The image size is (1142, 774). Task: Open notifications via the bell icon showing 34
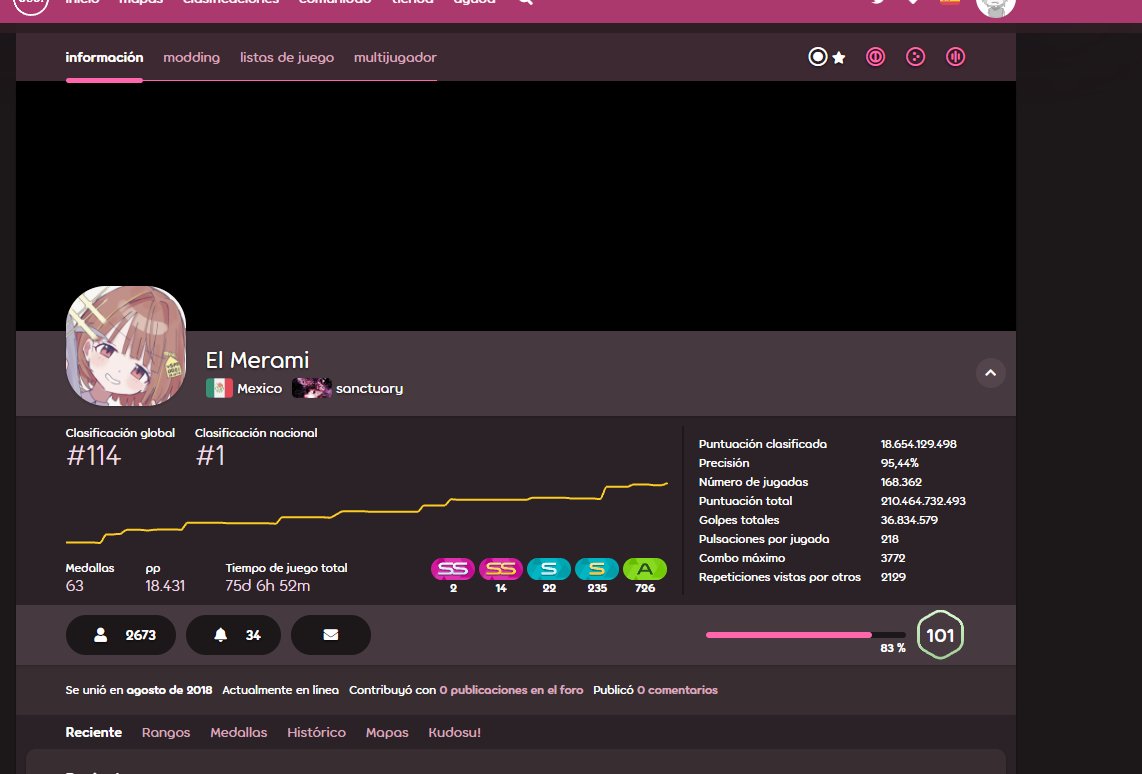point(233,634)
